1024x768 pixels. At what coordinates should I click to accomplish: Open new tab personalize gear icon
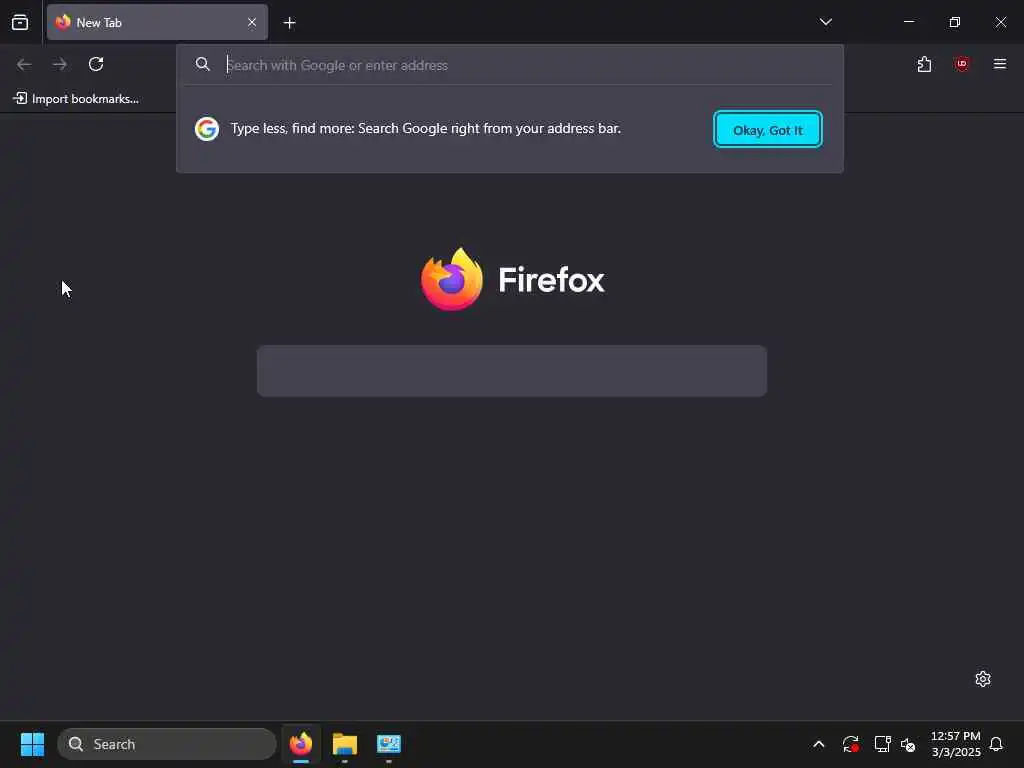(982, 679)
